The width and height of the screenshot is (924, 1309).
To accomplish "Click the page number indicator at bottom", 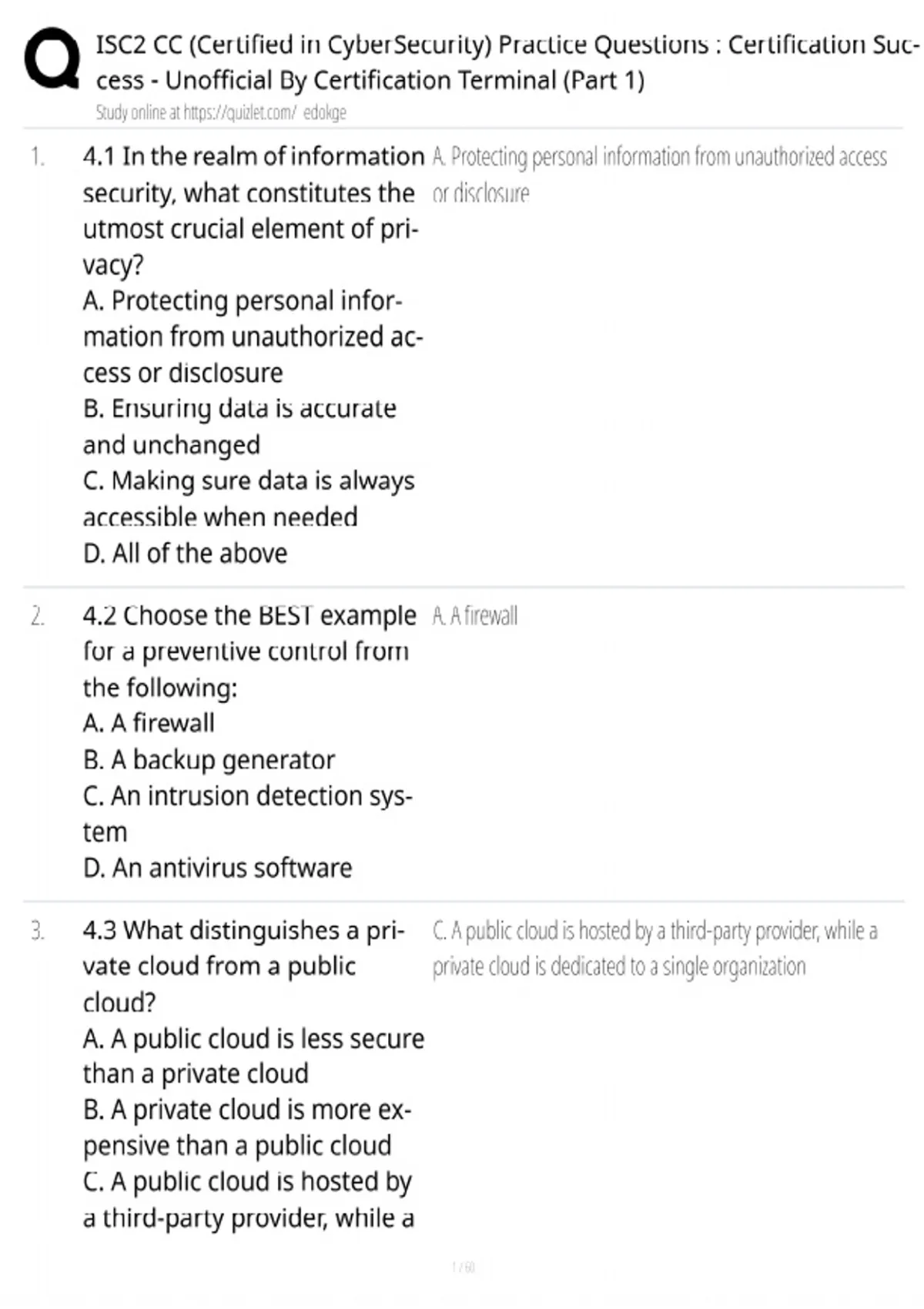I will pyautogui.click(x=464, y=1266).
